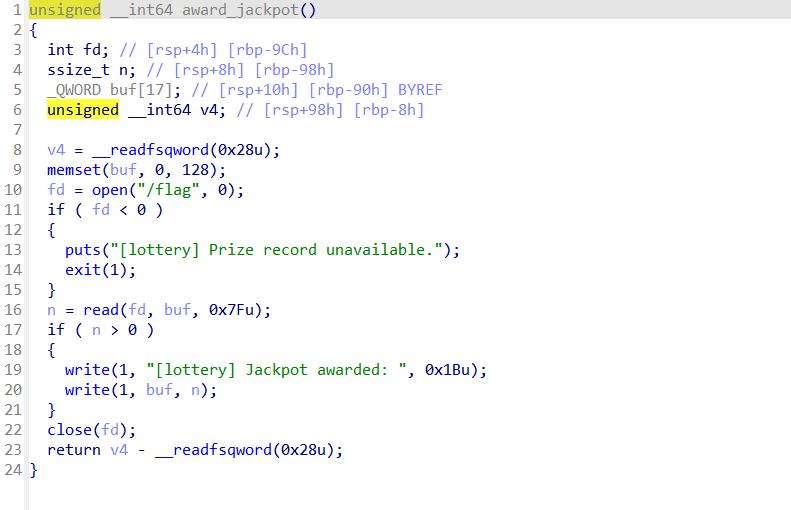
Task: Click the _QWORD buf[17] declaration
Action: (x=114, y=90)
